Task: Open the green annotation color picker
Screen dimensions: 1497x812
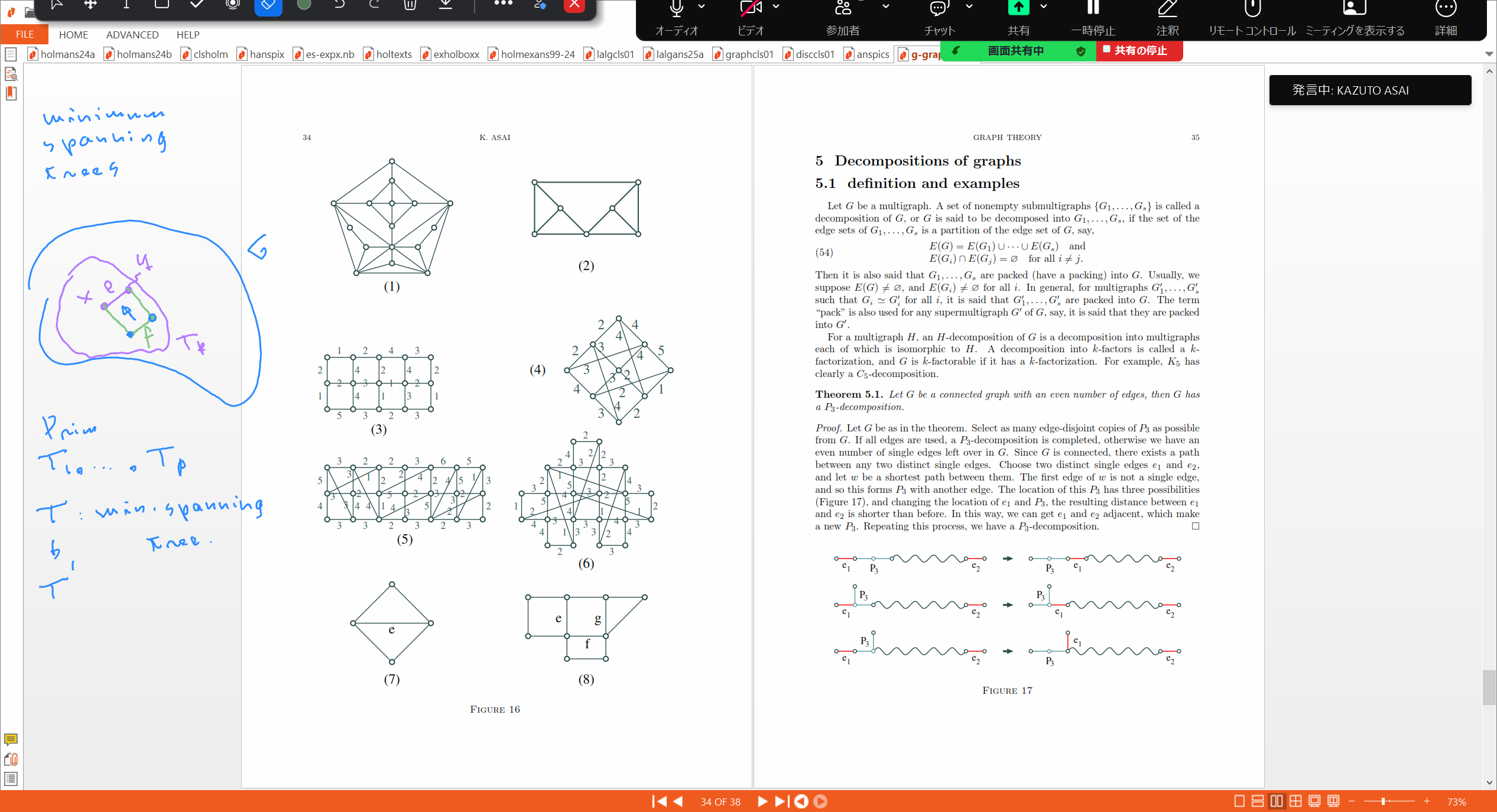Action: tap(304, 5)
